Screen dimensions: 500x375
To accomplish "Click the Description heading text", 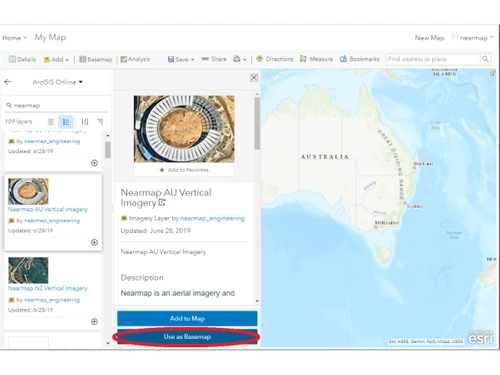I will (x=142, y=278).
